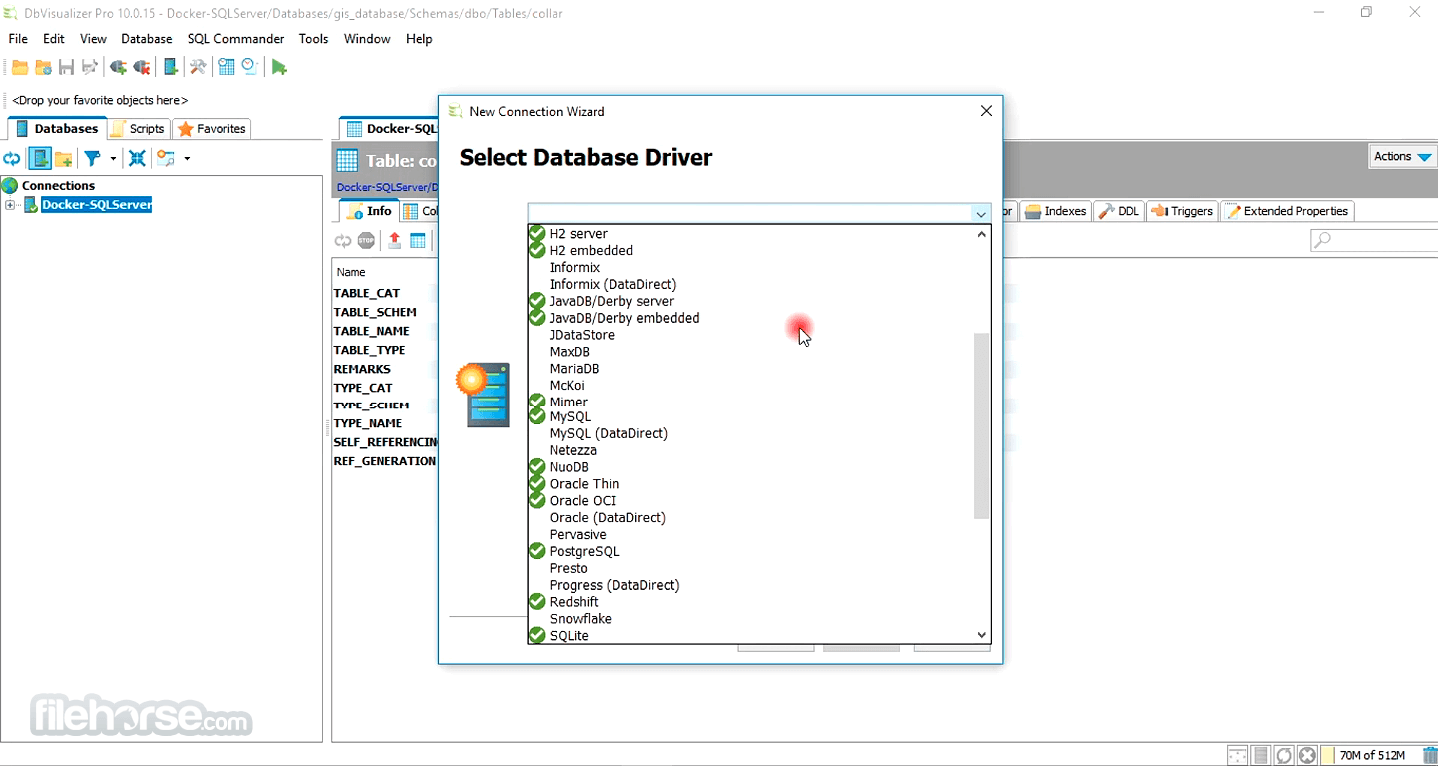
Task: Open the Database menu
Action: (147, 39)
